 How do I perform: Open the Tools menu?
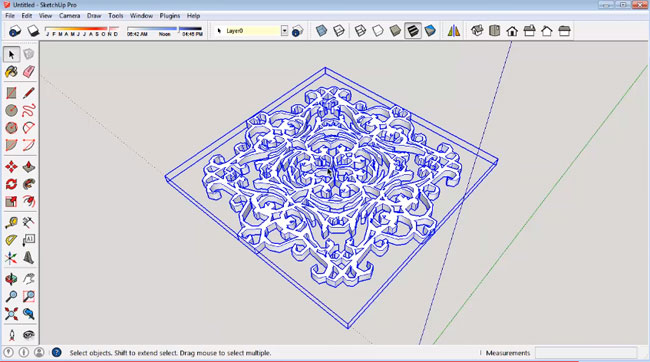116,16
